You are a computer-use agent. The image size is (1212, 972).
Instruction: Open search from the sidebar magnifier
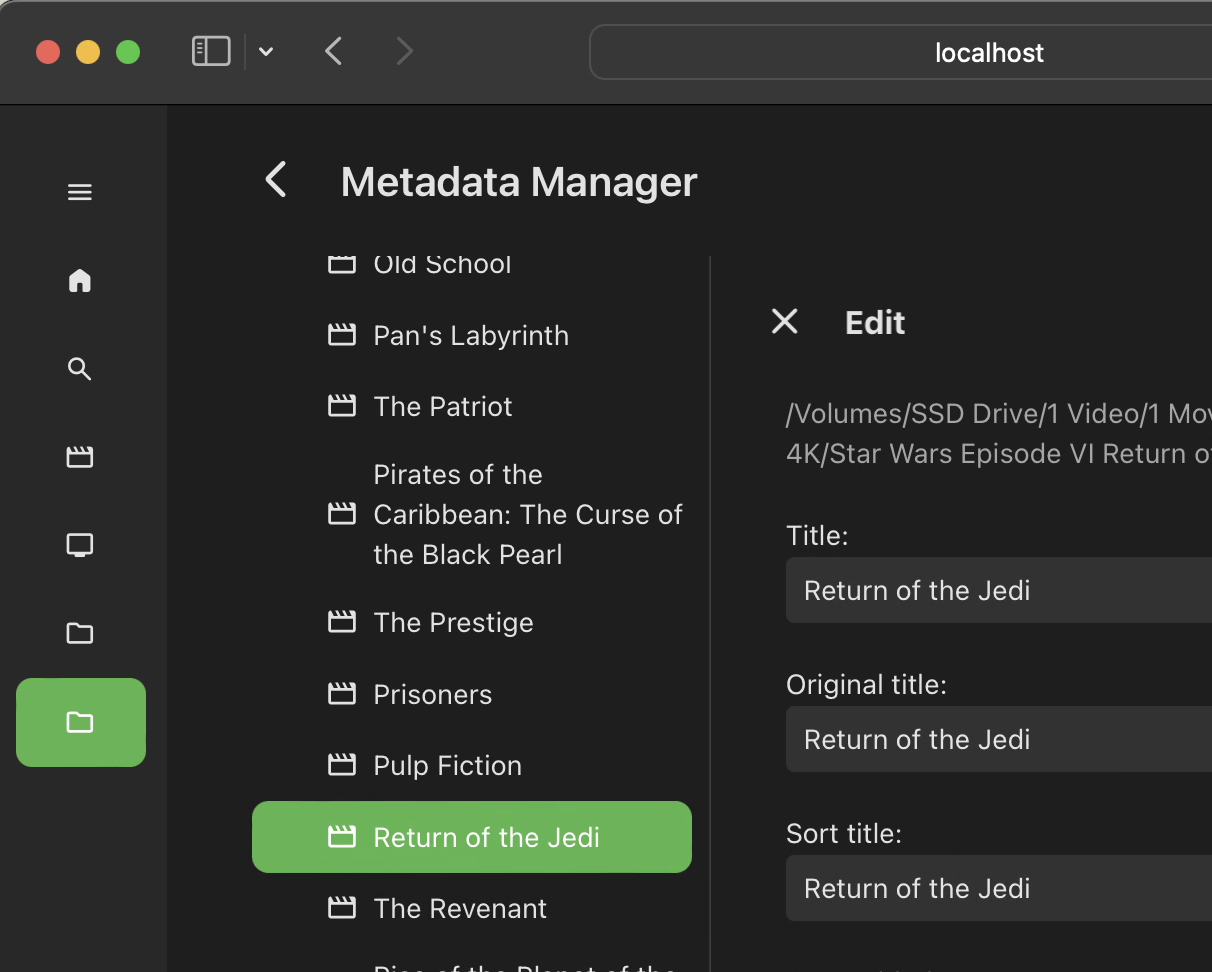80,369
